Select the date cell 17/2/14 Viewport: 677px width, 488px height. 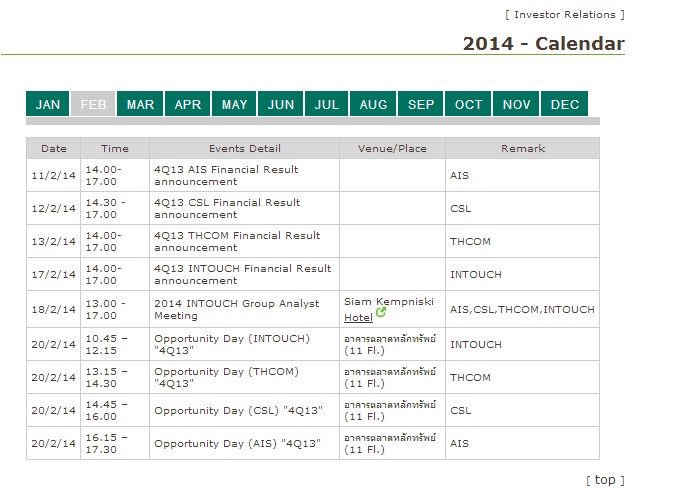(x=54, y=274)
